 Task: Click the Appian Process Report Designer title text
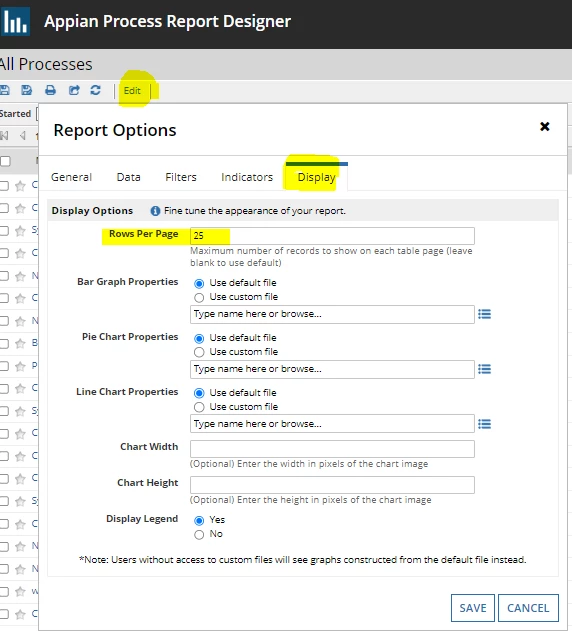coord(167,22)
